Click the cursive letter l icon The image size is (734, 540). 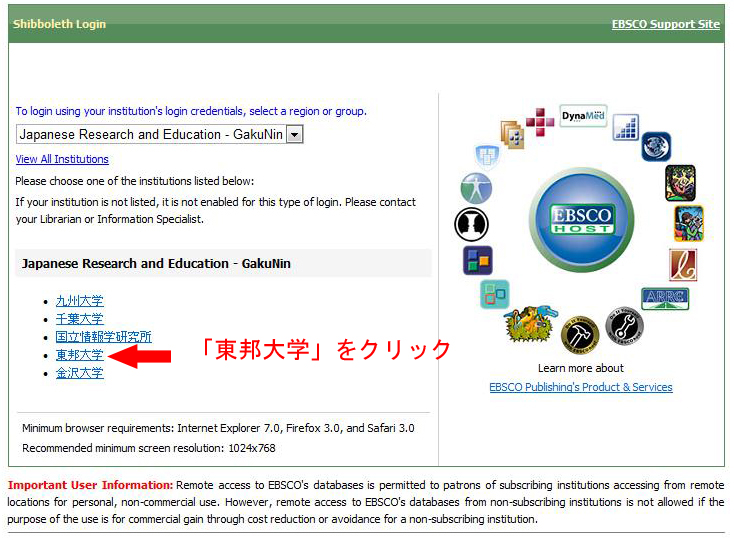coord(683,265)
